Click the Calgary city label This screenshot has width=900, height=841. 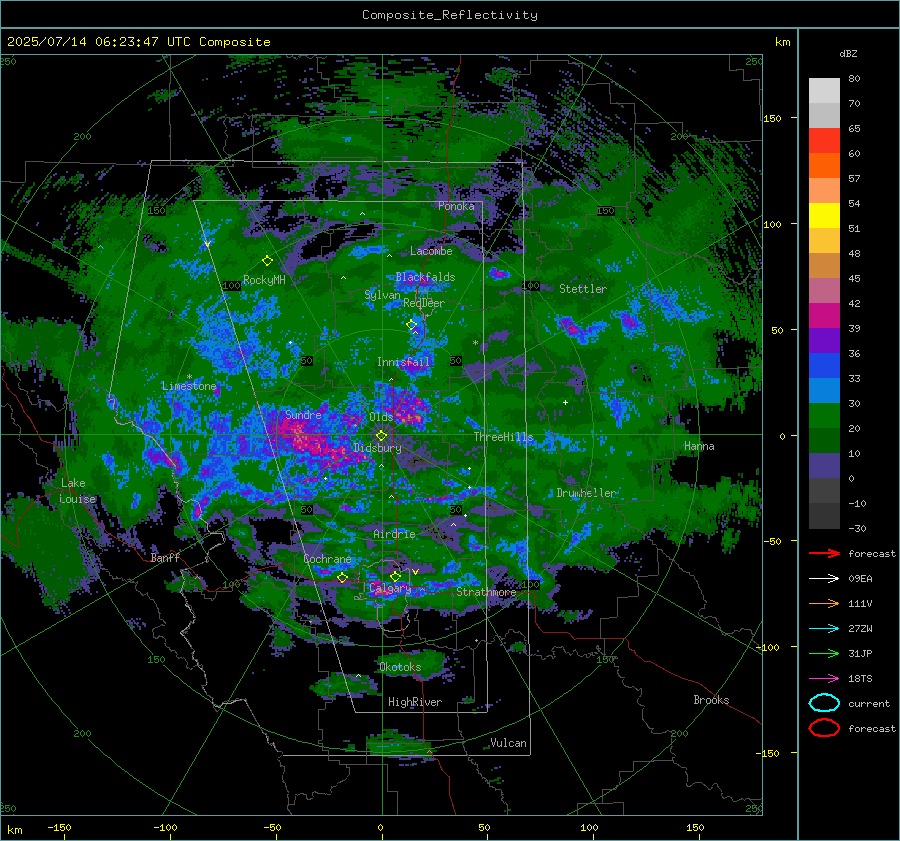pos(390,588)
